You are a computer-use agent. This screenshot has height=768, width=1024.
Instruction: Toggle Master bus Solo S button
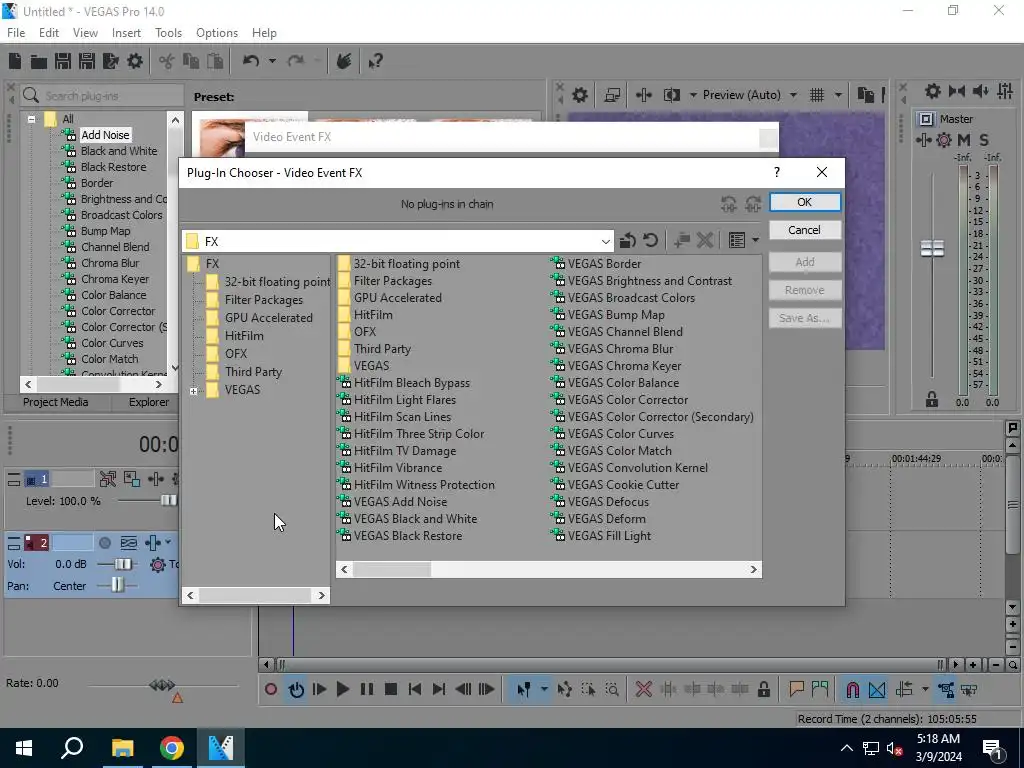984,140
